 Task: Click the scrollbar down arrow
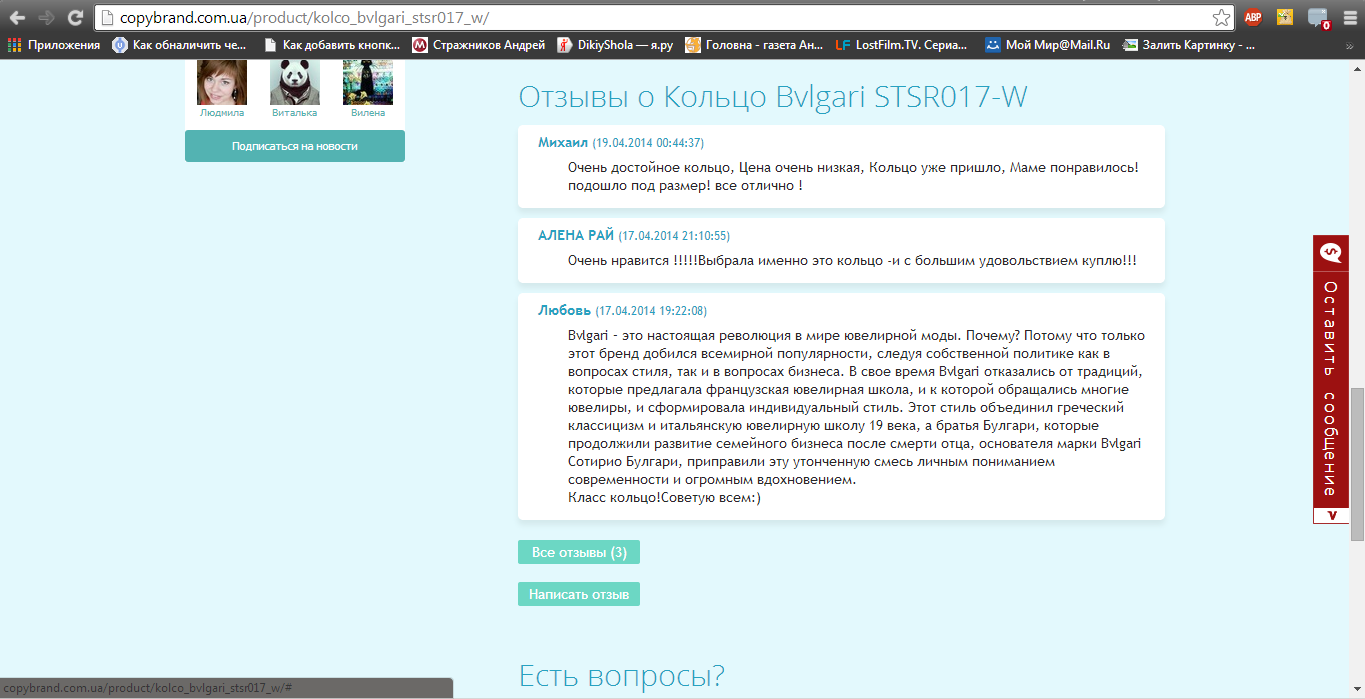(1357, 691)
